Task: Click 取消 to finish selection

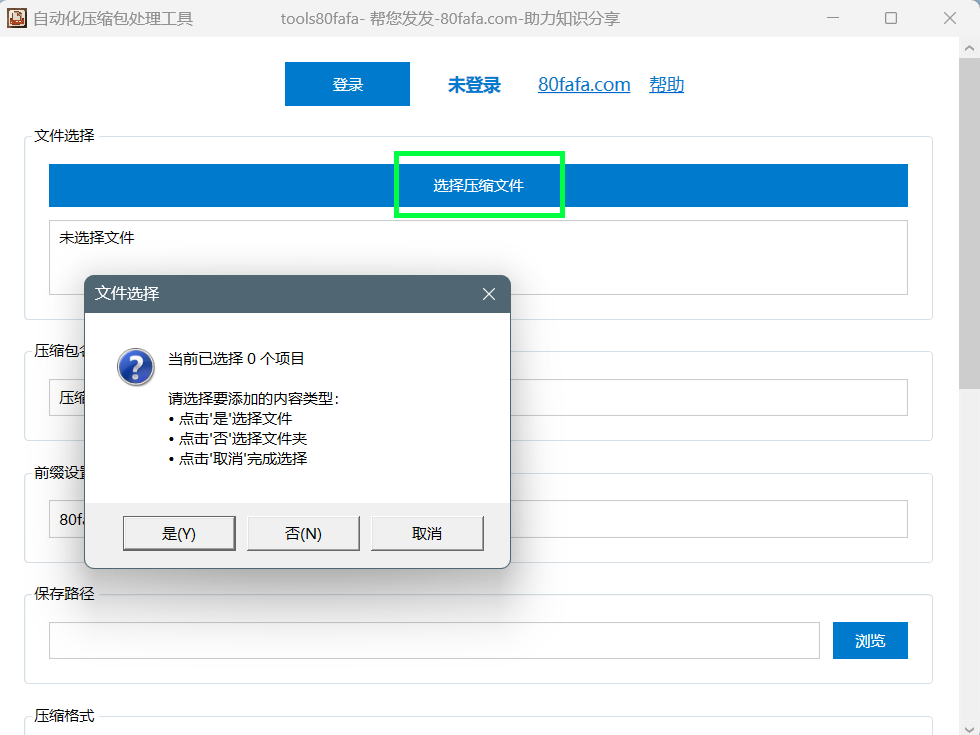Action: (427, 533)
